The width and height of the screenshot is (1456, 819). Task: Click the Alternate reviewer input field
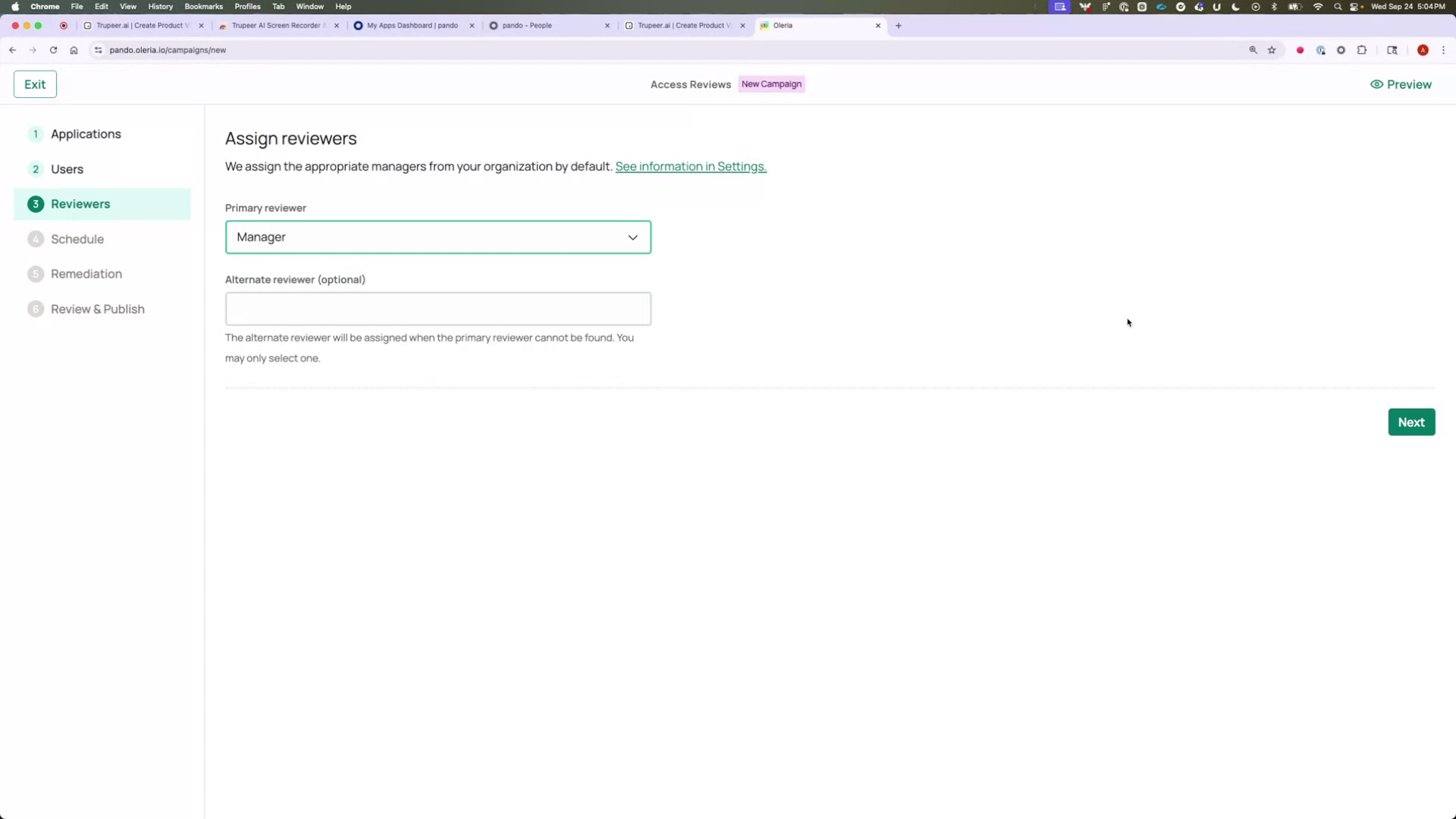point(438,309)
